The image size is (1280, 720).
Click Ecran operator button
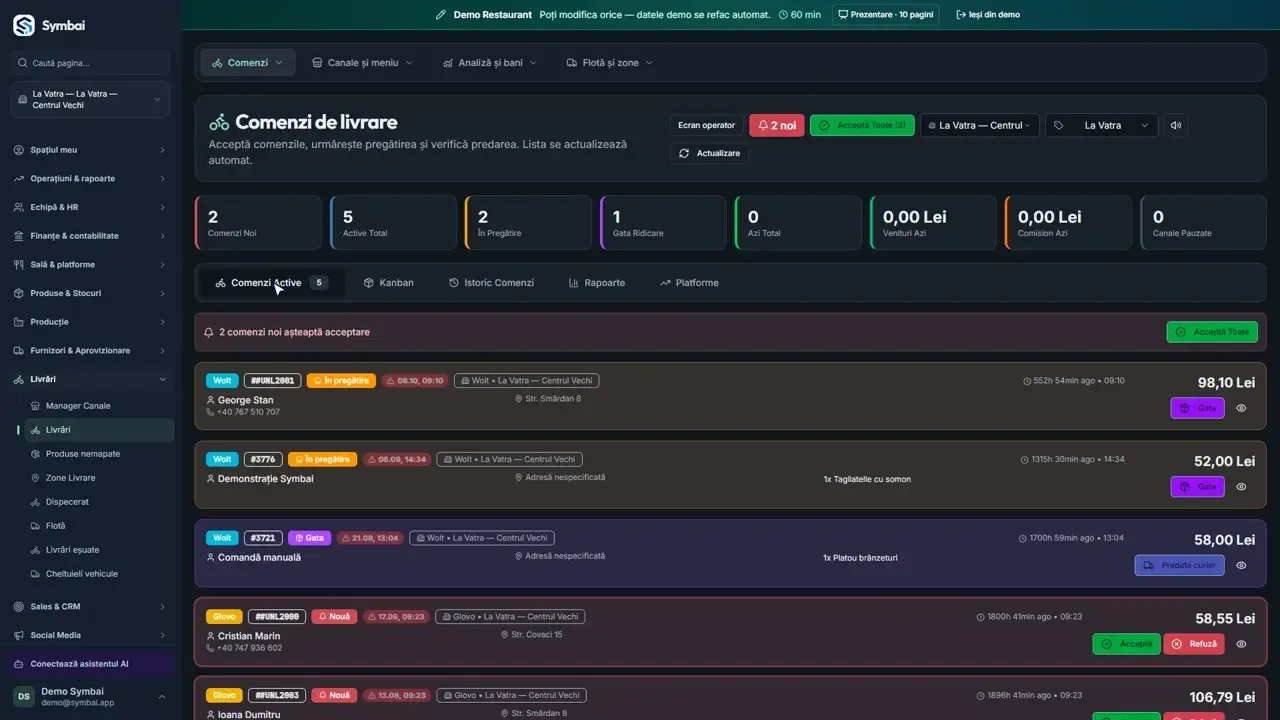coord(706,125)
